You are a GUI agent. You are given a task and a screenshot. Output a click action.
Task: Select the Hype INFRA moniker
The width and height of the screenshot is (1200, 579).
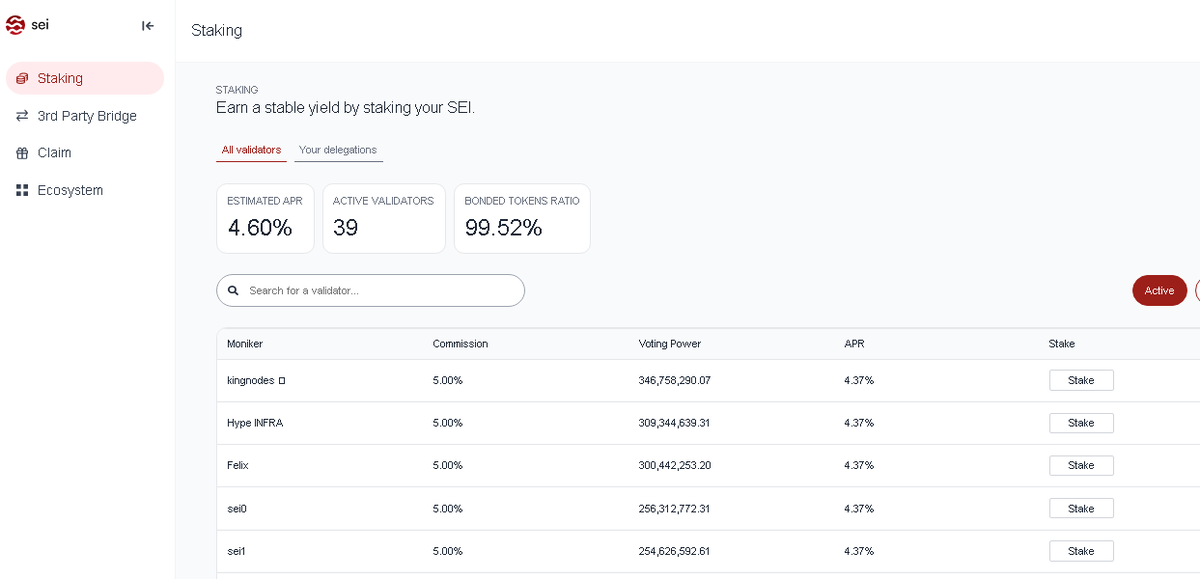tap(255, 423)
